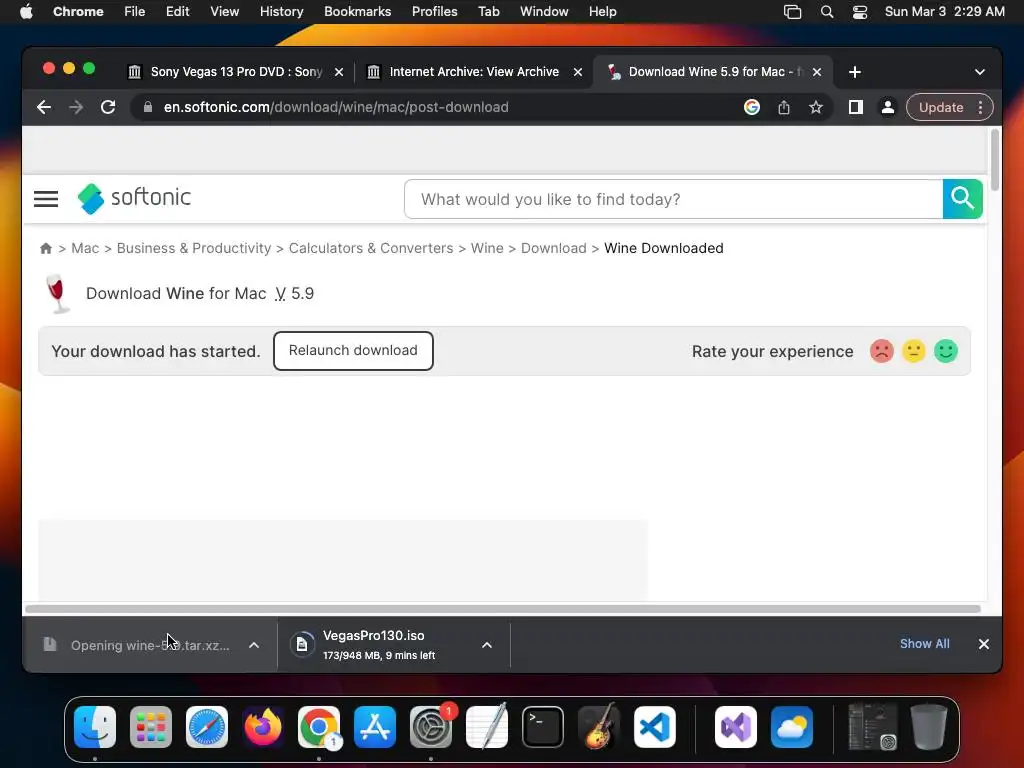The width and height of the screenshot is (1024, 768).
Task: Rate experience with green happy face
Action: coord(946,351)
